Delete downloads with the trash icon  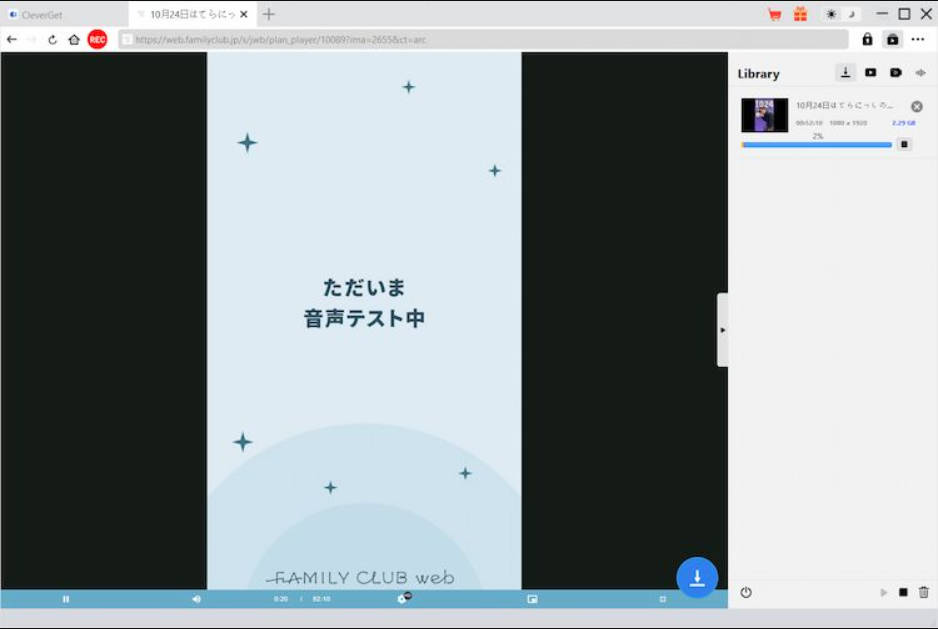pos(924,592)
